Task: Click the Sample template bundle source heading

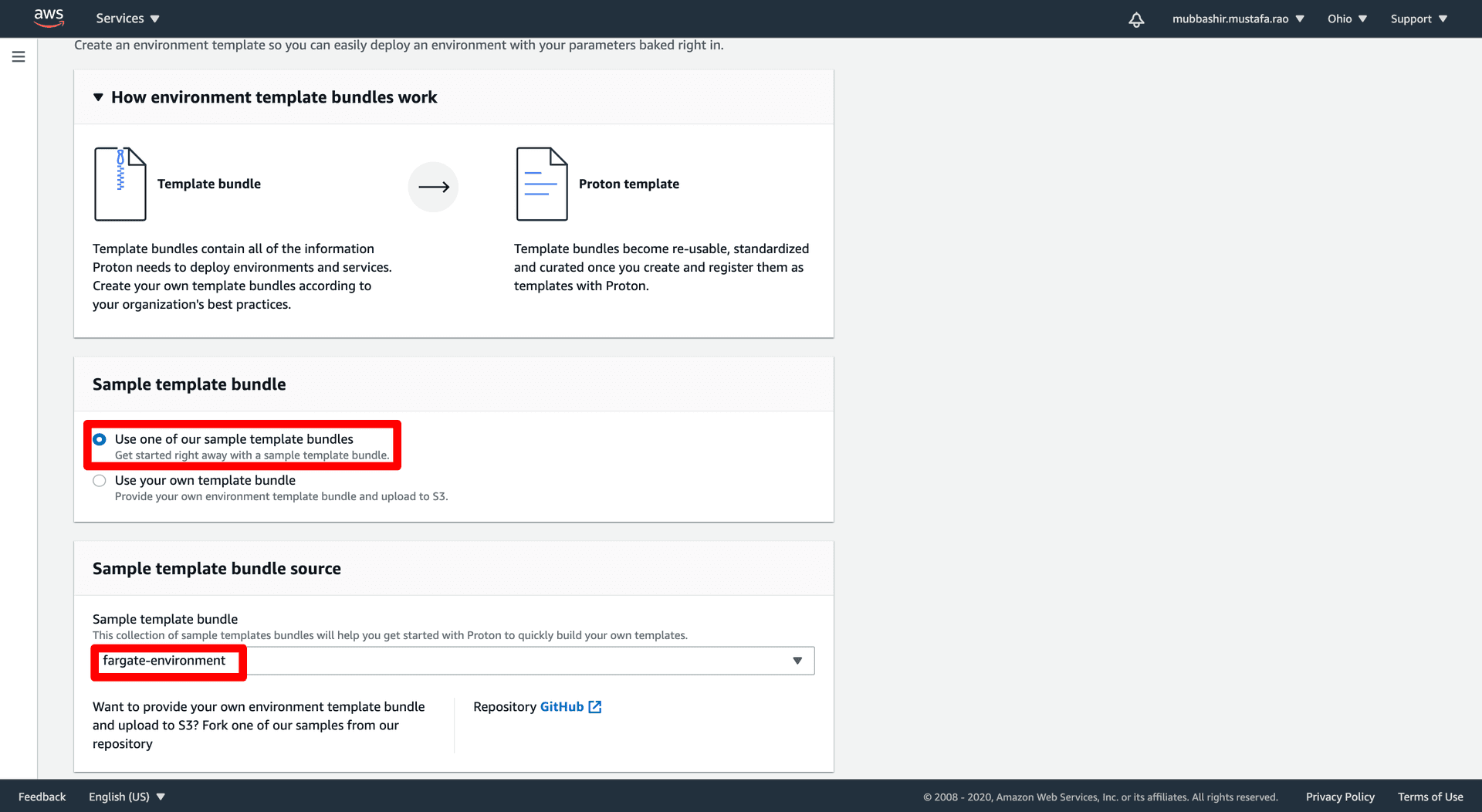Action: coord(217,569)
